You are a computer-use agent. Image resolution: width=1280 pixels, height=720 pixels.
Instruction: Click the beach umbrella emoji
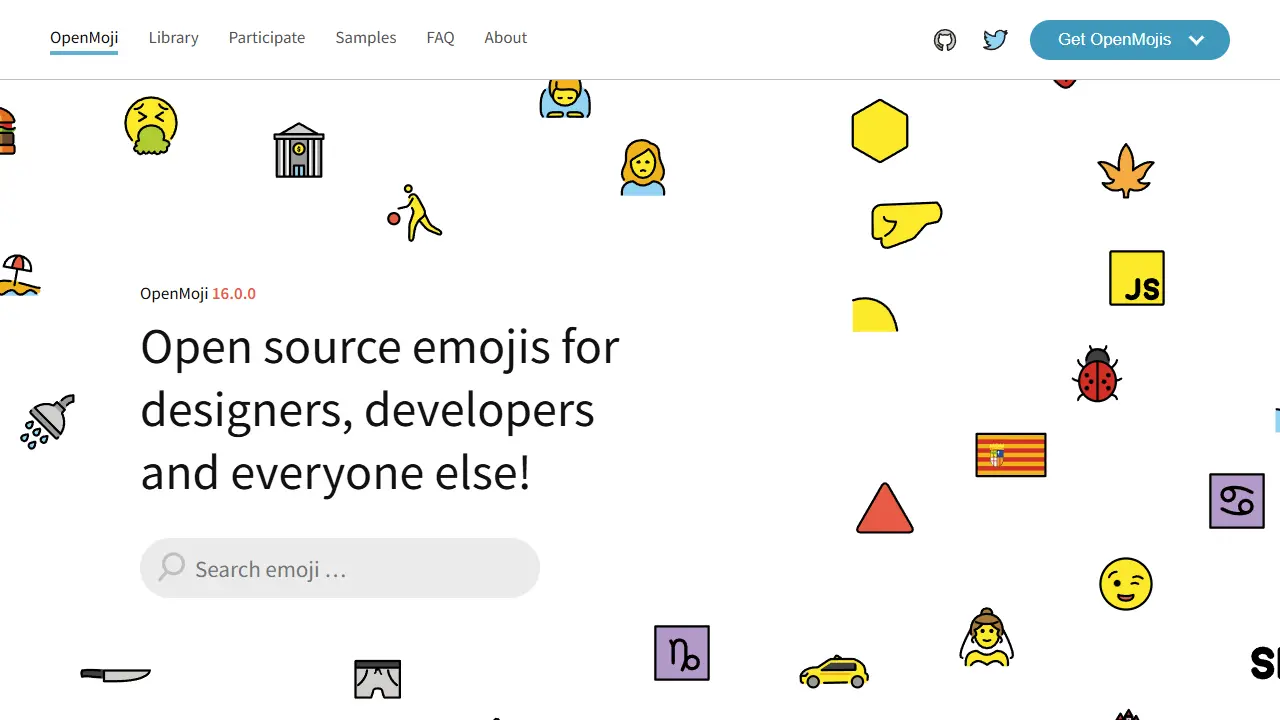pyautogui.click(x=18, y=275)
